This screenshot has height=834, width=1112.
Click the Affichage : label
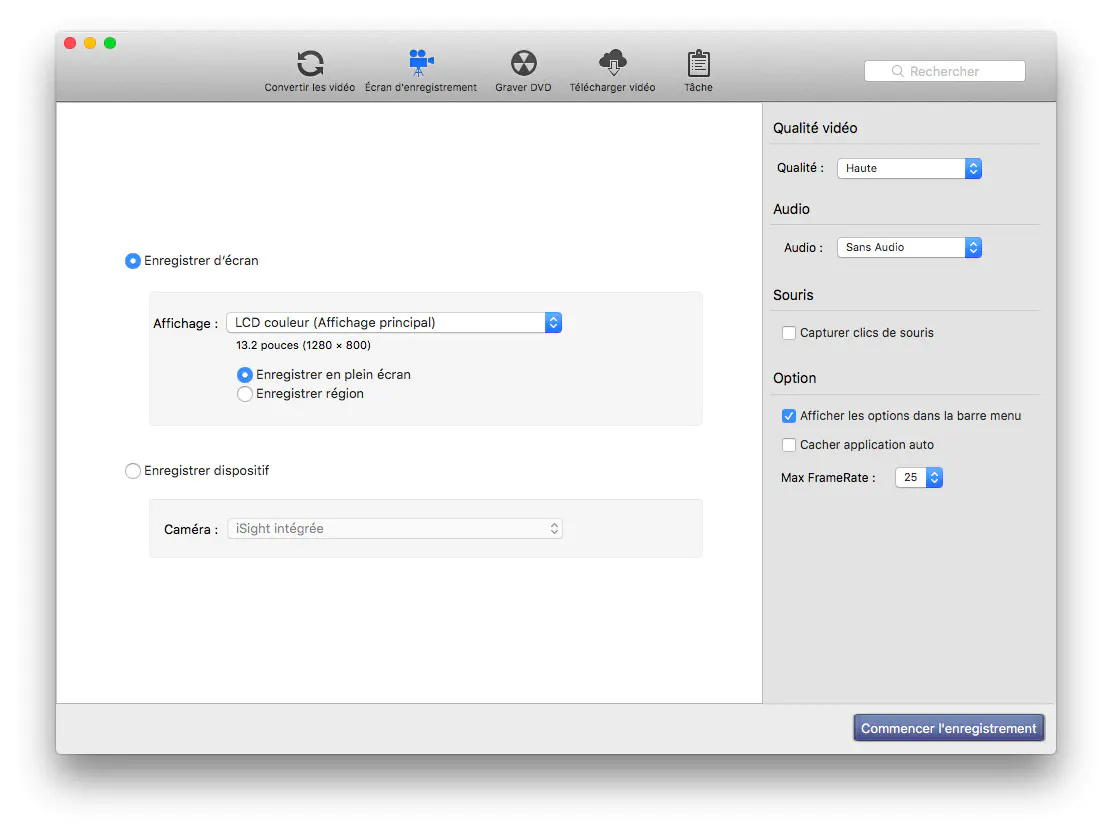[185, 323]
